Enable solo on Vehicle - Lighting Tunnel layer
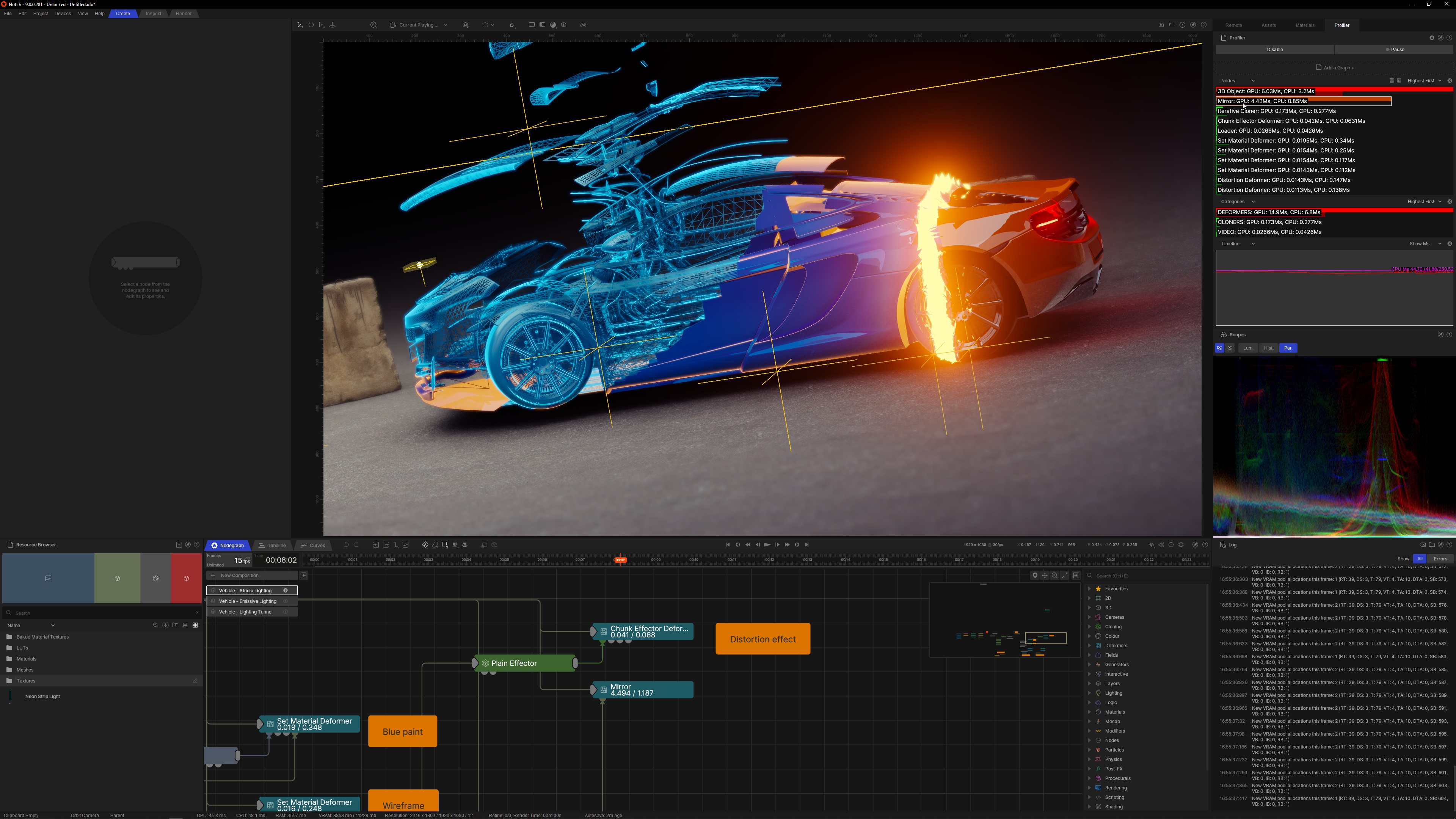Screen dimensions: 1456x819 tap(286, 612)
